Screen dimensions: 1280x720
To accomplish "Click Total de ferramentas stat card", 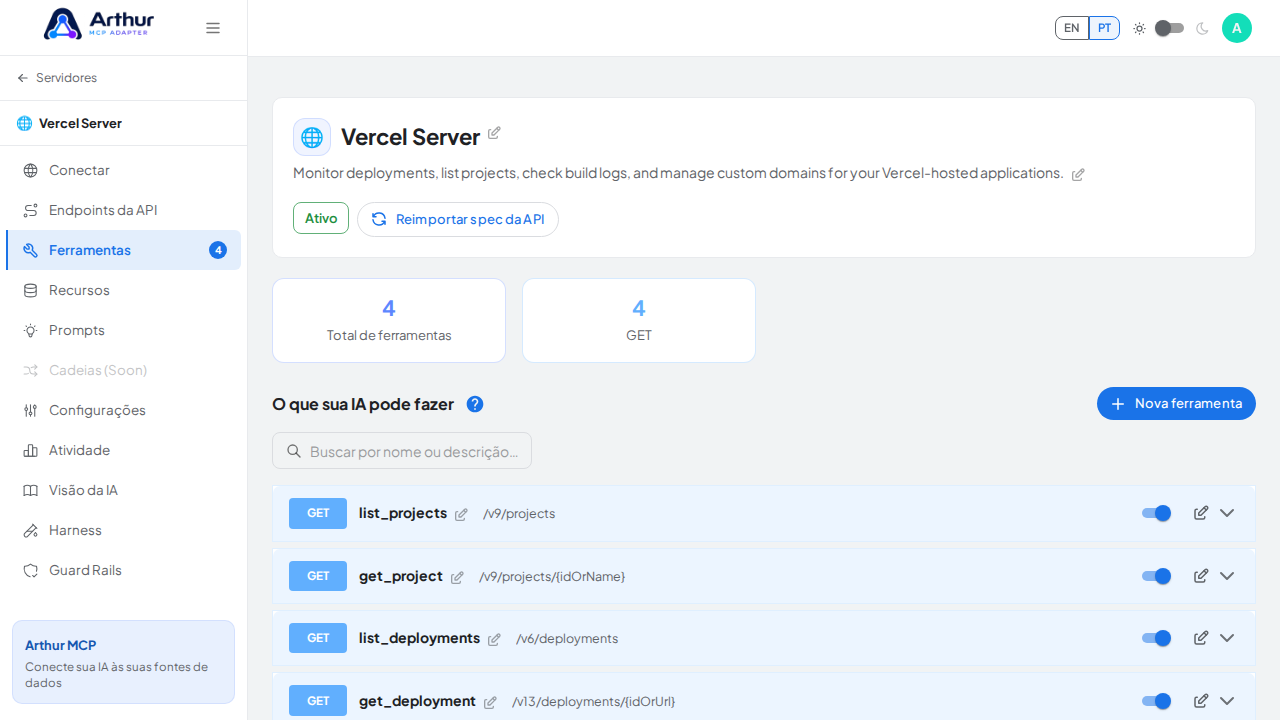I will (389, 320).
